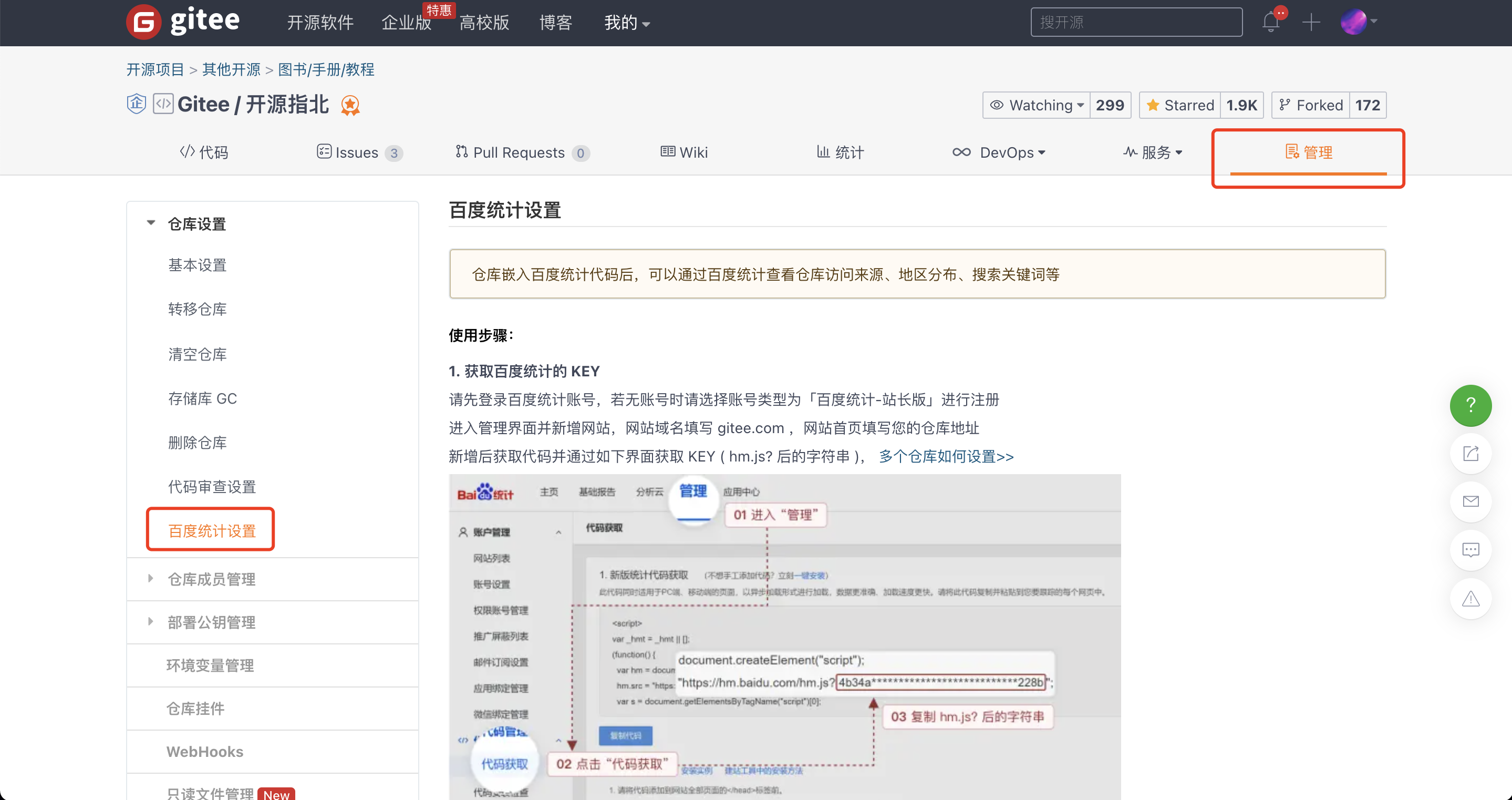The width and height of the screenshot is (1512, 800).
Task: Select 基本设置 in the sidebar
Action: point(197,265)
